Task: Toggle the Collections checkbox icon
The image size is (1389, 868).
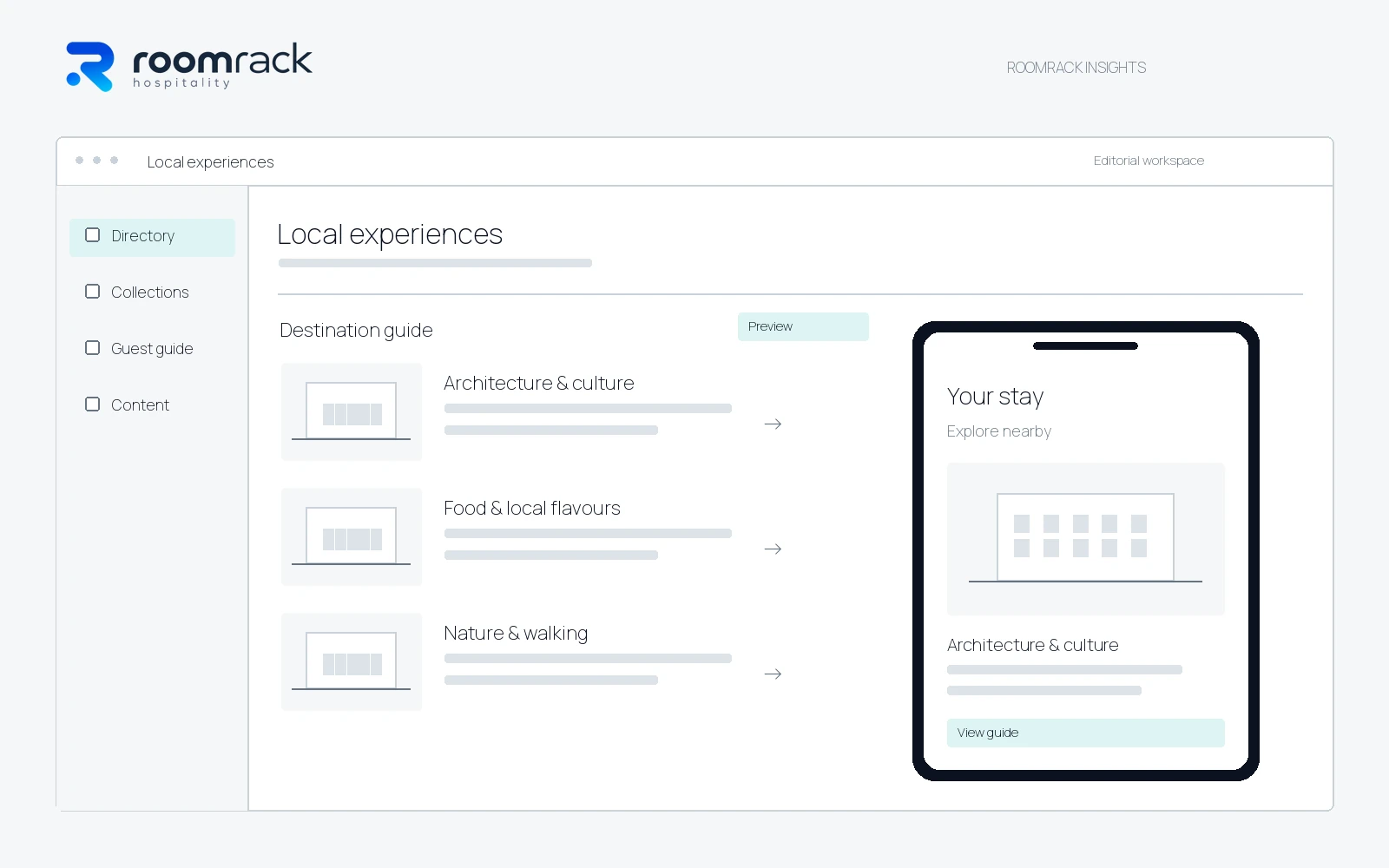Action: pos(92,292)
